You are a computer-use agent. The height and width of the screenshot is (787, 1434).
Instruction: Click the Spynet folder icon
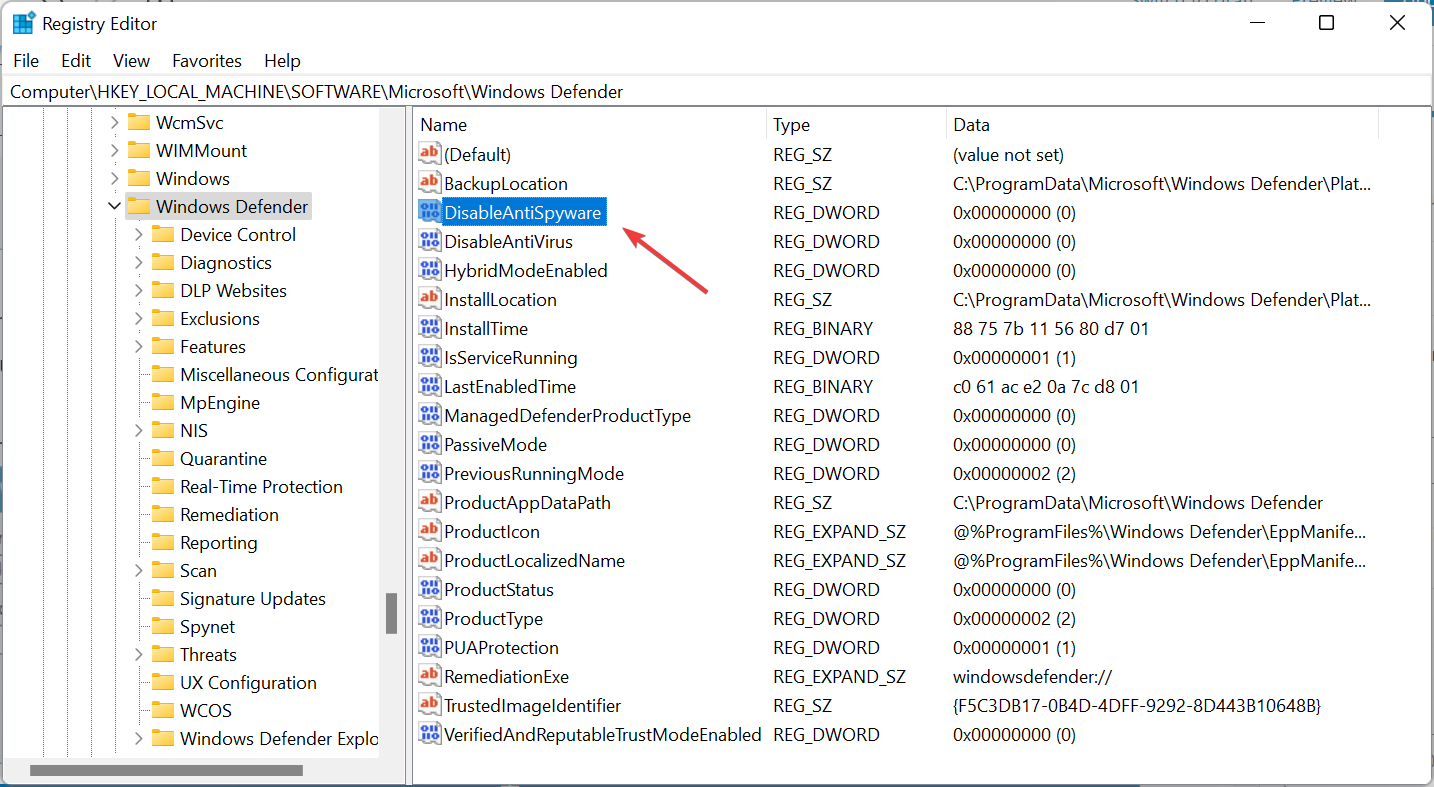tap(163, 626)
